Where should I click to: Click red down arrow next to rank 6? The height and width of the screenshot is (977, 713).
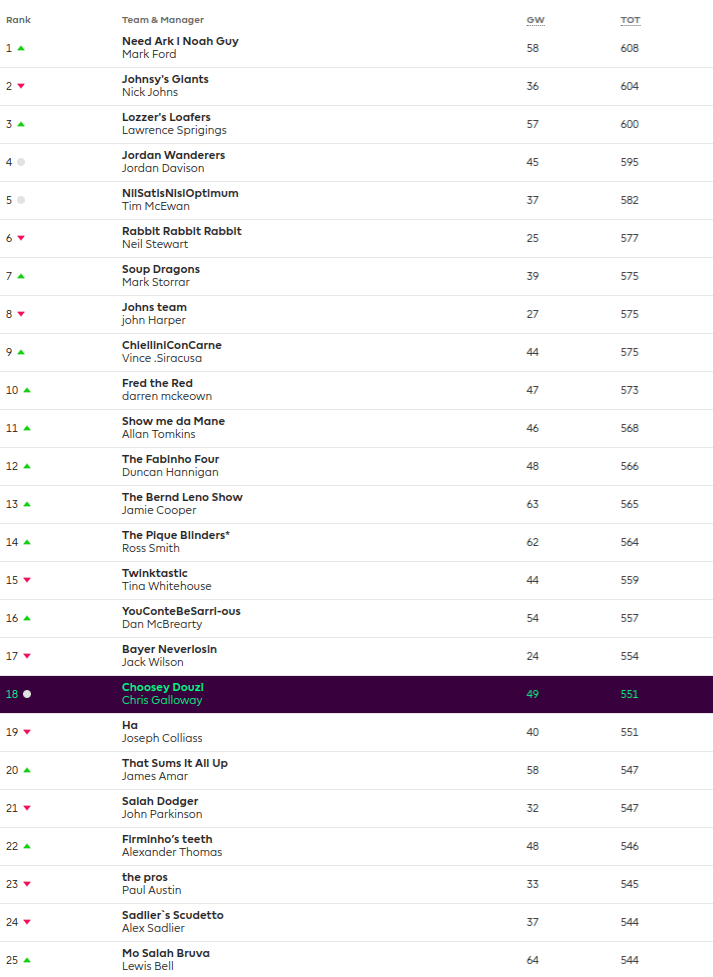coord(21,238)
